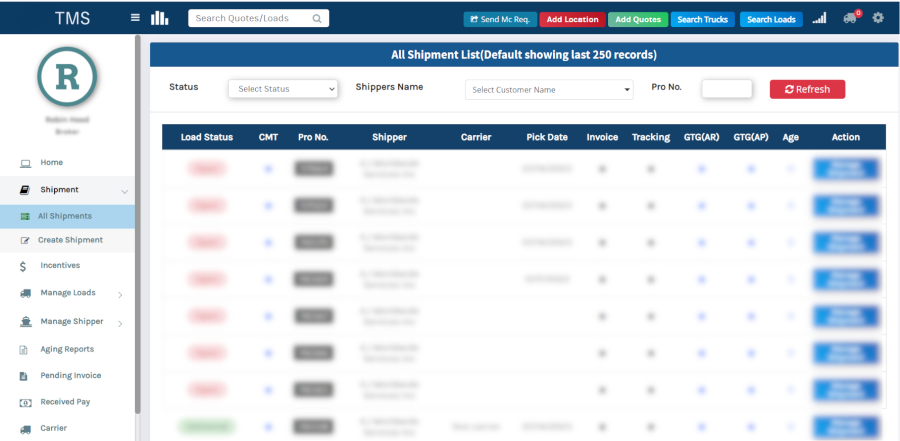Open truck notifications icon with badge
This screenshot has height=441, width=900.
point(850,18)
